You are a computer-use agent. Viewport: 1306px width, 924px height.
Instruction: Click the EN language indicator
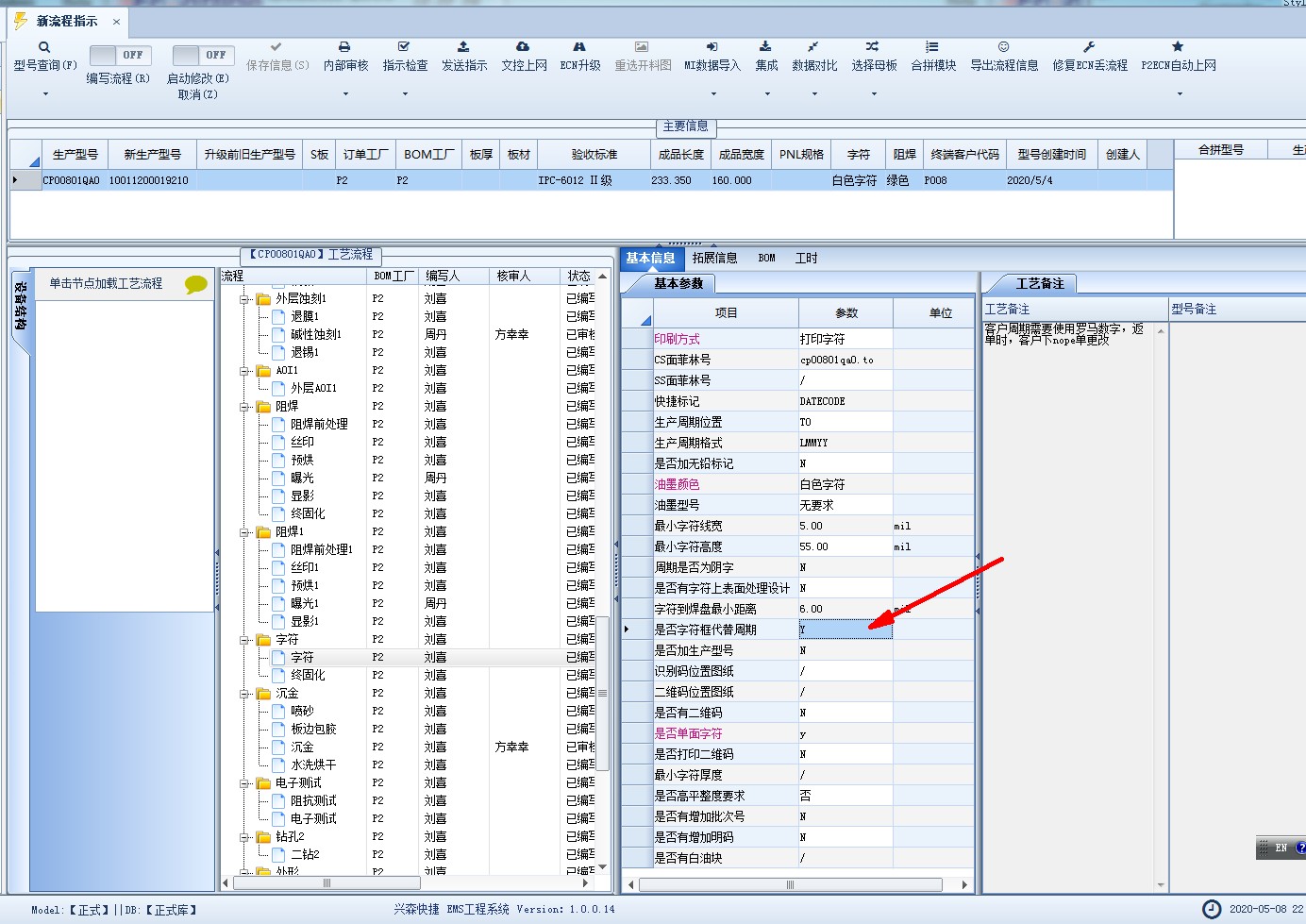pos(1281,848)
